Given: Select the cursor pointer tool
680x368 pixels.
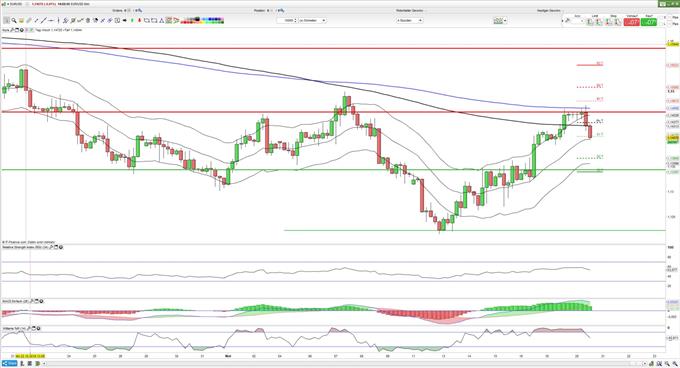Looking at the screenshot, I should tap(7, 20).
